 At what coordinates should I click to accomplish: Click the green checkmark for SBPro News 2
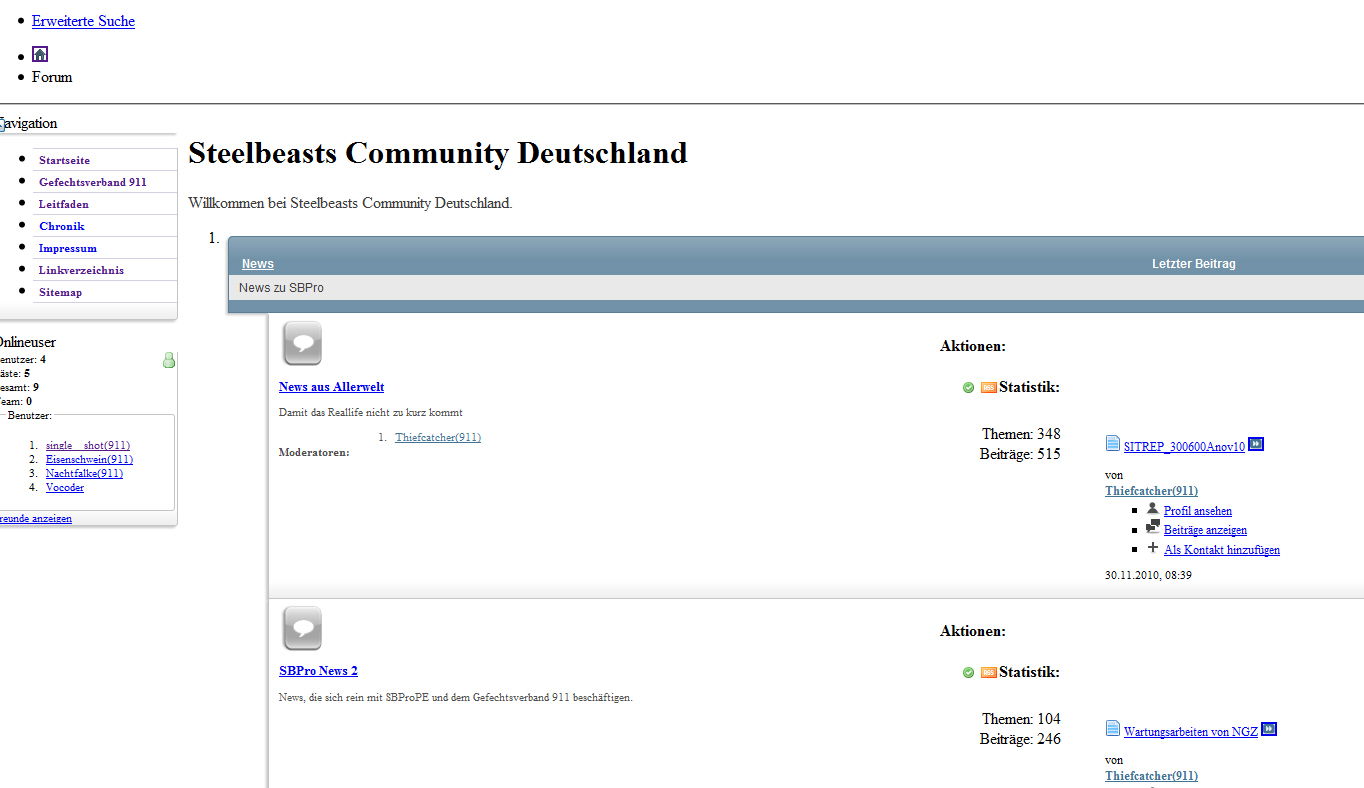(968, 673)
